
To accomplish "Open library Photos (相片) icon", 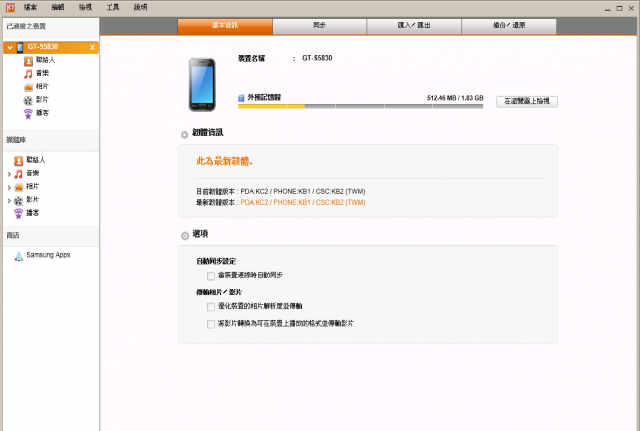I will click(18, 187).
